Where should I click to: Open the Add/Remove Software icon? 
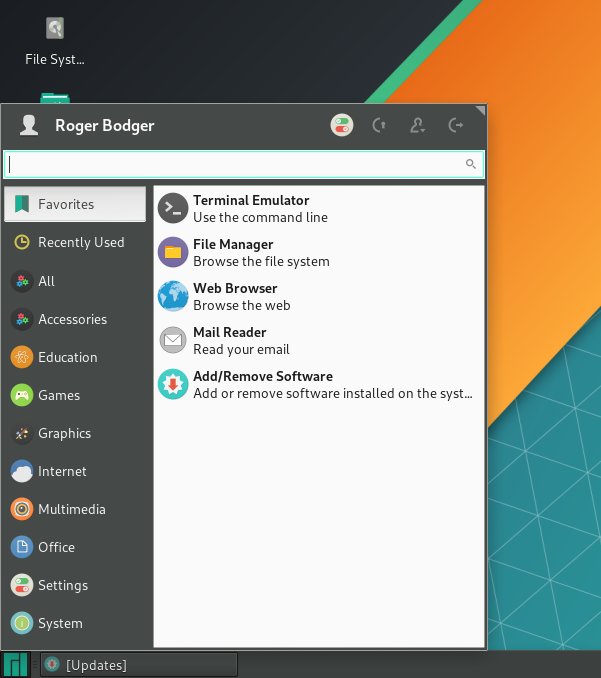tap(173, 384)
